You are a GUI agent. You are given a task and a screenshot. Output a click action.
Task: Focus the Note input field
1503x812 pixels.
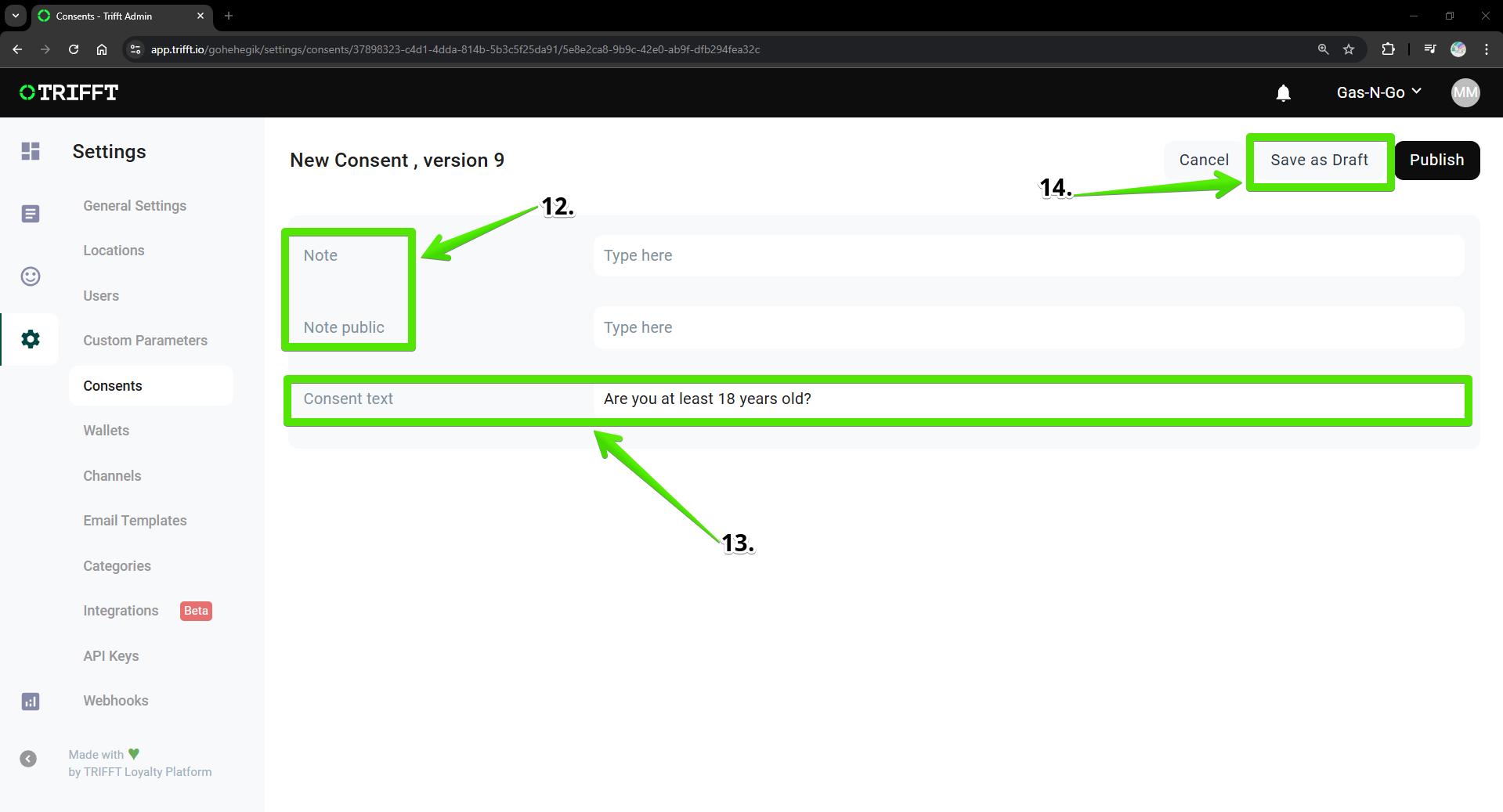point(1028,255)
